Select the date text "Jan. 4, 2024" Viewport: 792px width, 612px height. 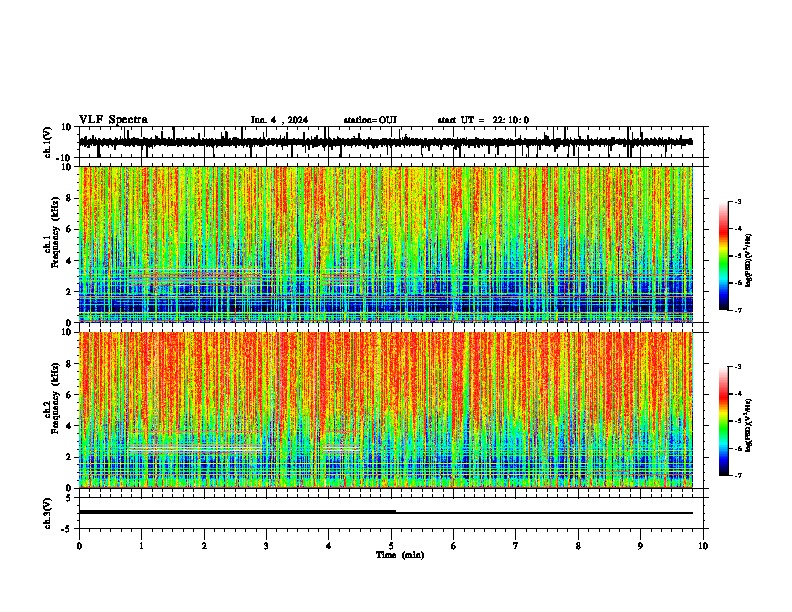(x=279, y=120)
